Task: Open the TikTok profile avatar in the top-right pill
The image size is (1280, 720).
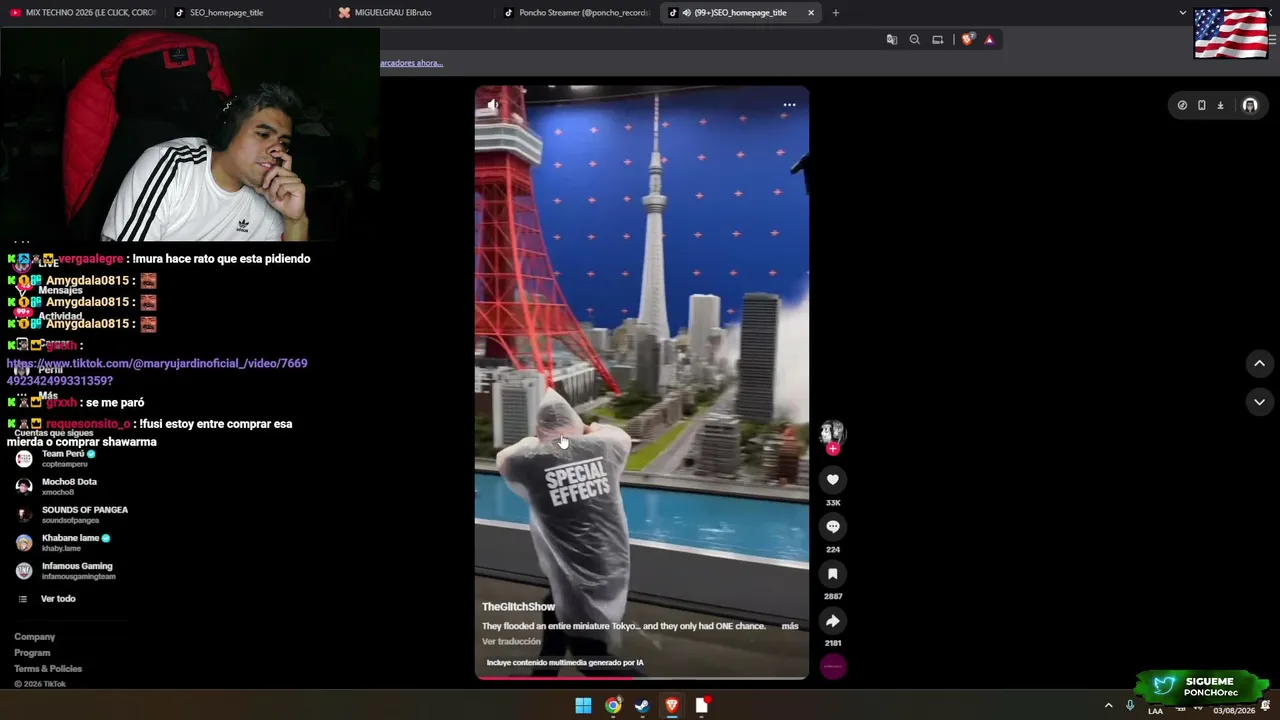Action: point(1250,105)
